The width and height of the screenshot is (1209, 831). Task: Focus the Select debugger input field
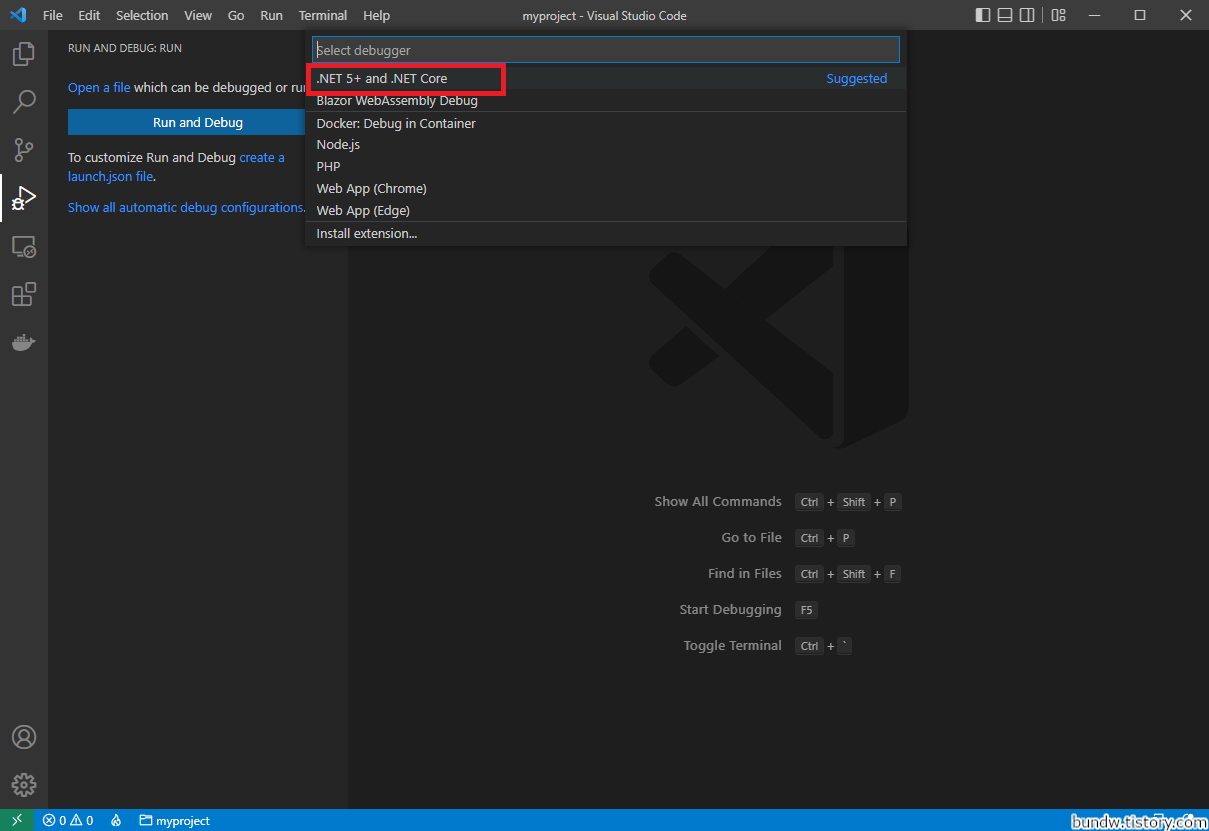606,50
